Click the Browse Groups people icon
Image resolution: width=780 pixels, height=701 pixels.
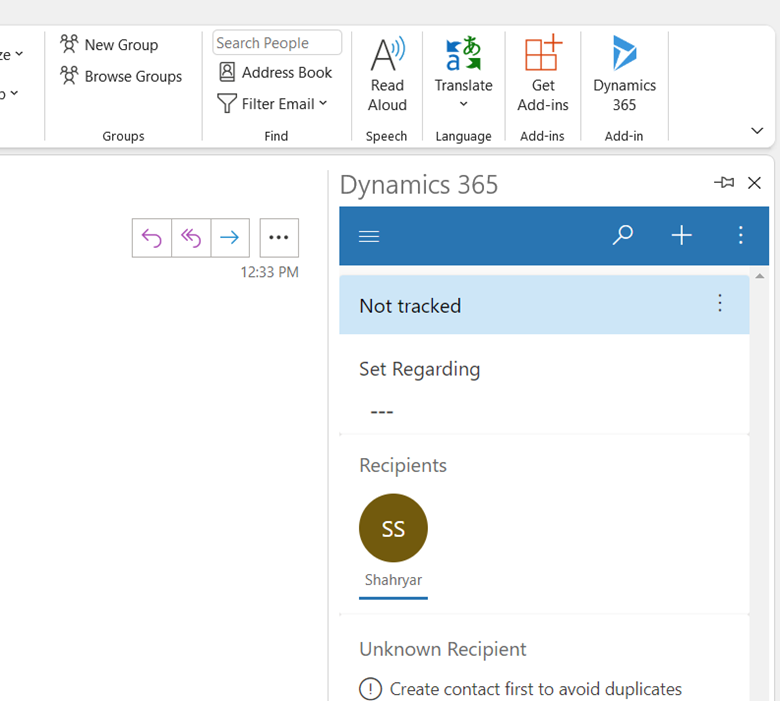[x=69, y=76]
